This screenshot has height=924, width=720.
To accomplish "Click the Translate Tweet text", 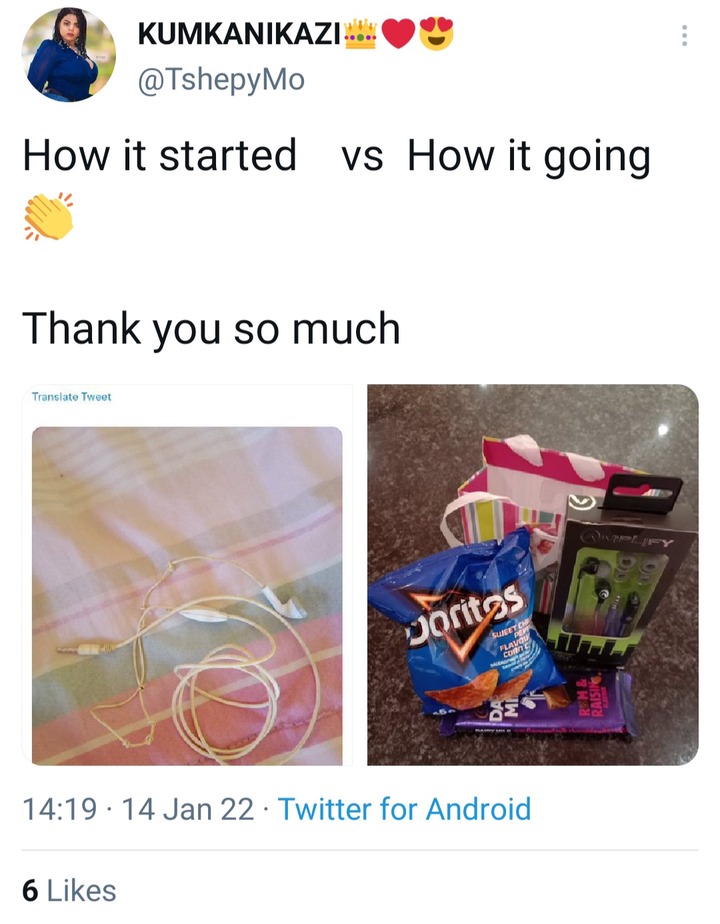I will click(x=71, y=397).
